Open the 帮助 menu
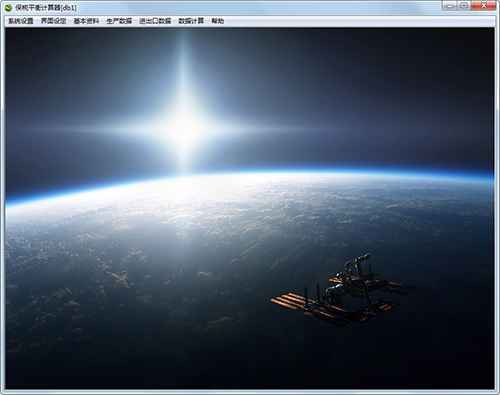Screen dimensions: 500x395 coord(217,21)
